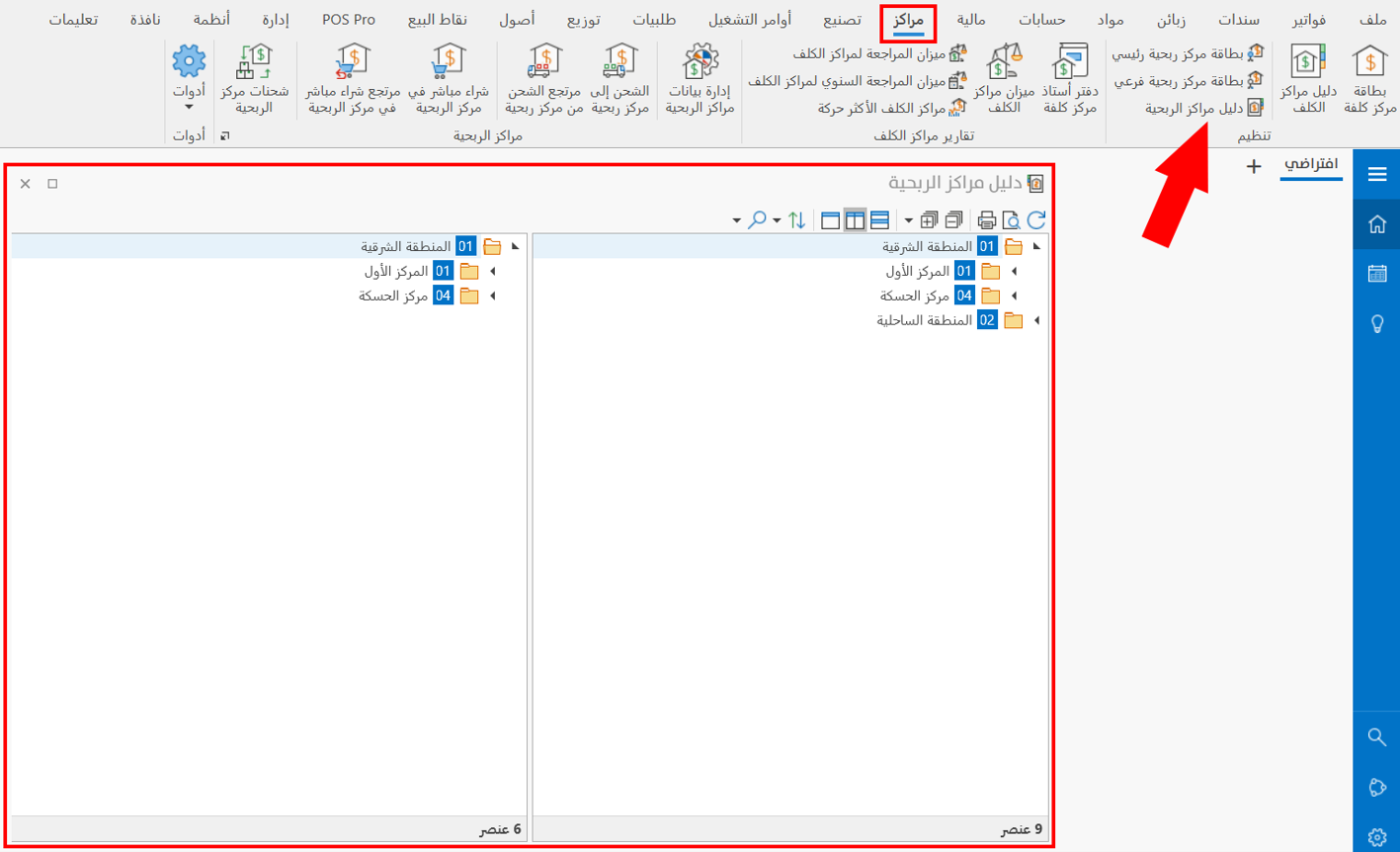Click the plus button beside افتراضي tab

tap(1254, 166)
